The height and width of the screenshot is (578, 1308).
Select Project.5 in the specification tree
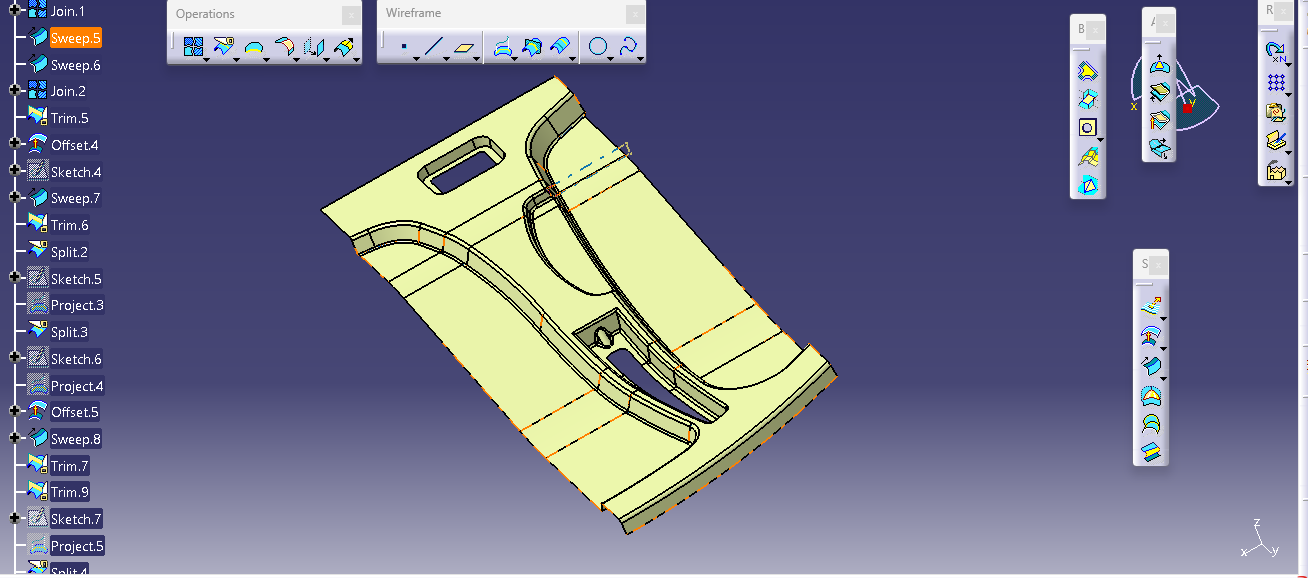click(x=78, y=546)
